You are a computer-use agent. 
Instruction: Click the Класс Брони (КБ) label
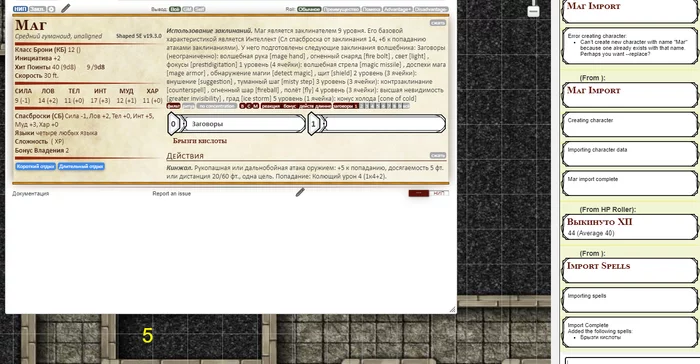(41, 50)
